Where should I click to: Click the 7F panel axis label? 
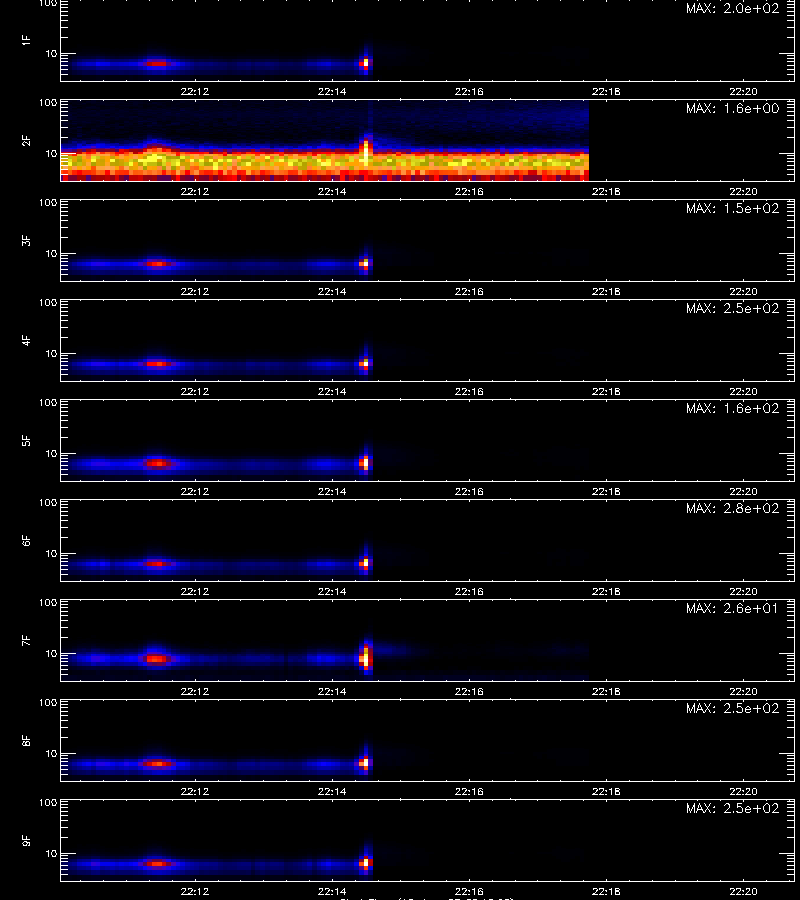(x=25, y=640)
